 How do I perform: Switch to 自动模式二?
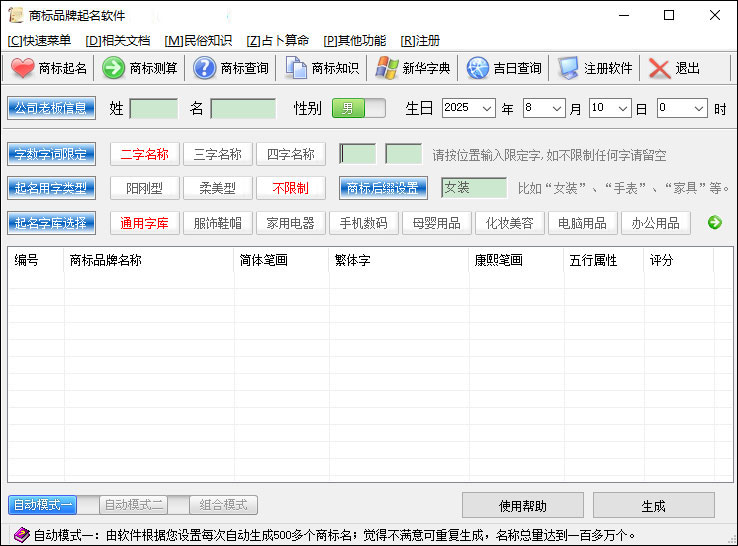[134, 505]
